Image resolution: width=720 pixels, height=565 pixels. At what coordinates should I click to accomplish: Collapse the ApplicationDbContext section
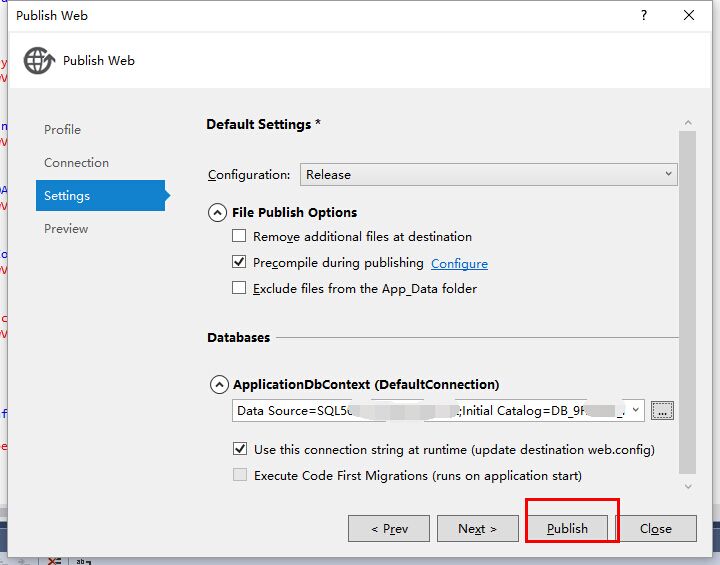(x=218, y=384)
